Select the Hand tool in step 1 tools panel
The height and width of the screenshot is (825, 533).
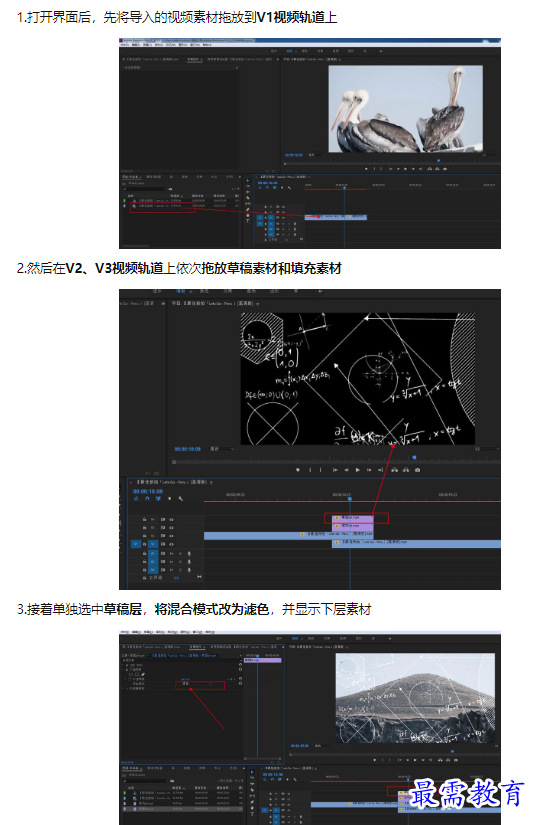(247, 215)
